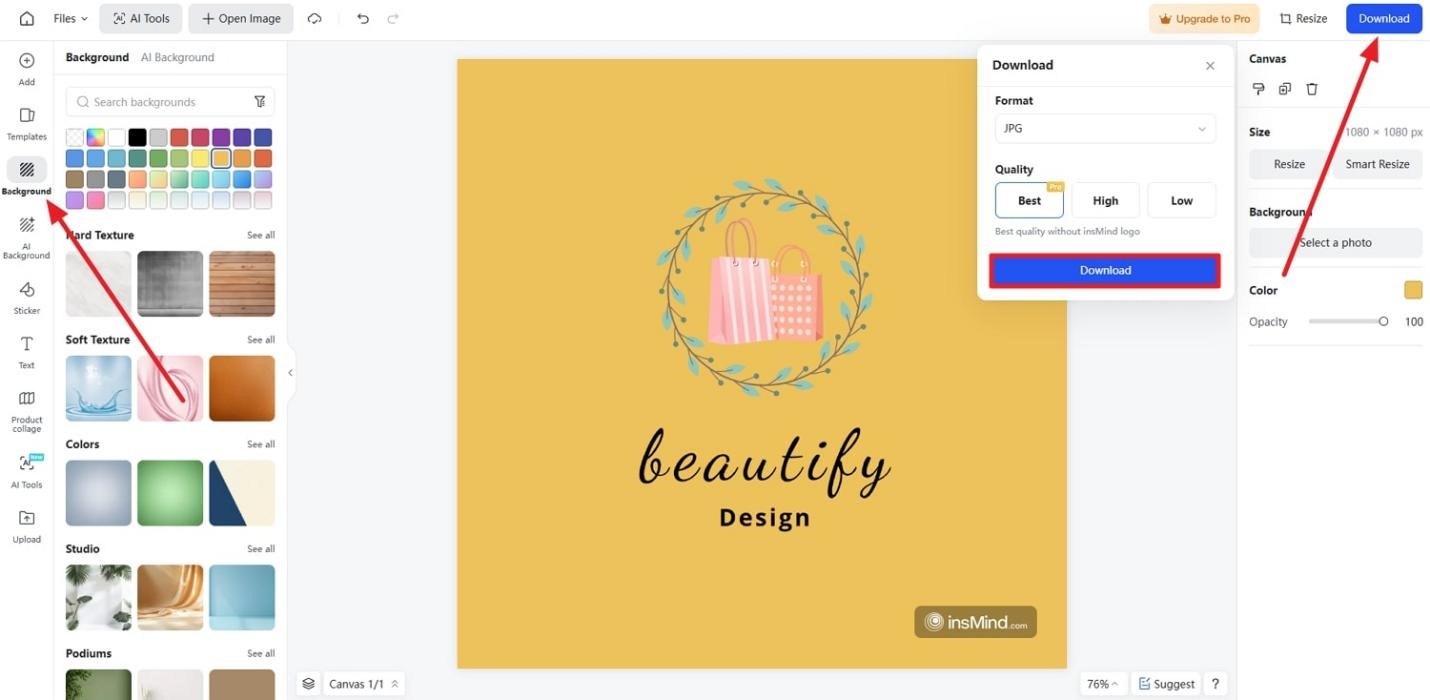The image size is (1430, 700).
Task: Duplicate the canvas
Action: [x=1285, y=89]
